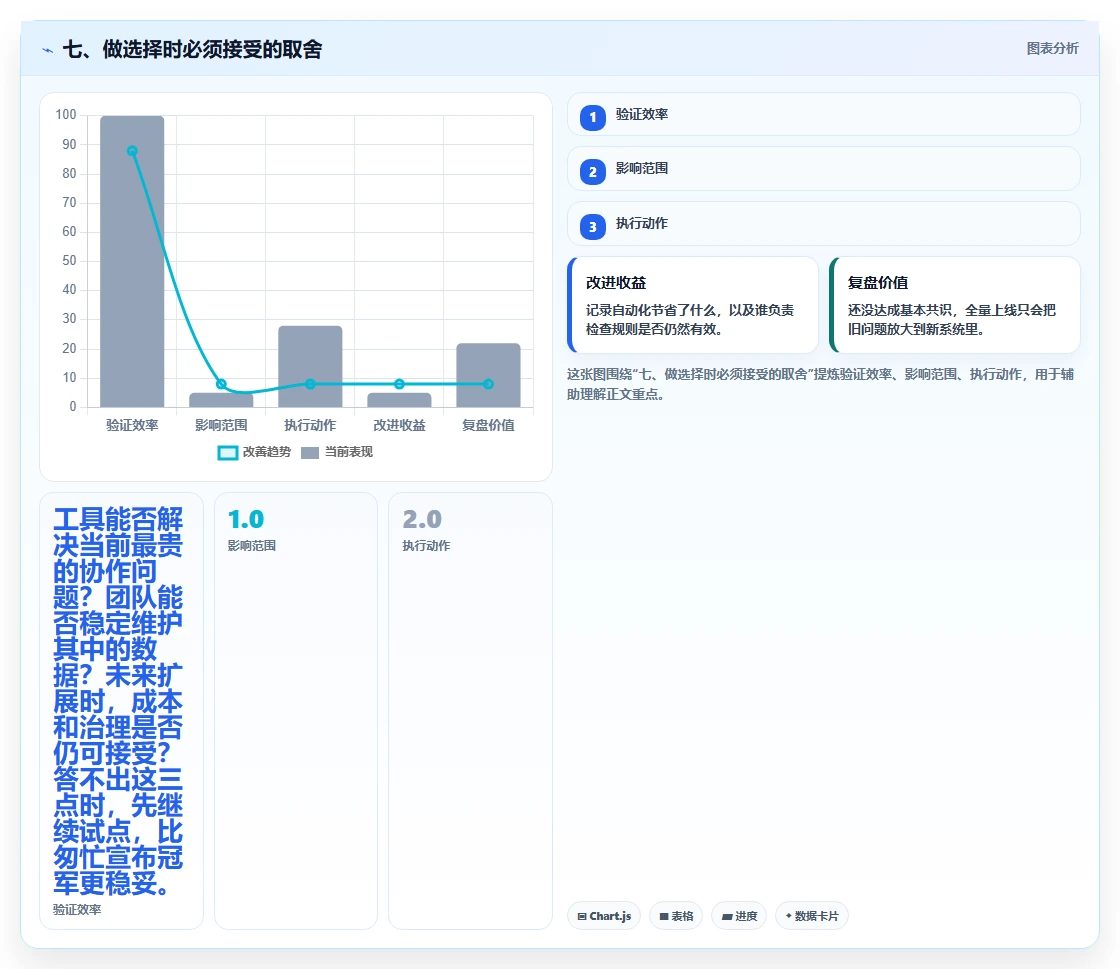Open the 影响范围 list item
Screen dimensions: 1120x969
click(x=824, y=169)
